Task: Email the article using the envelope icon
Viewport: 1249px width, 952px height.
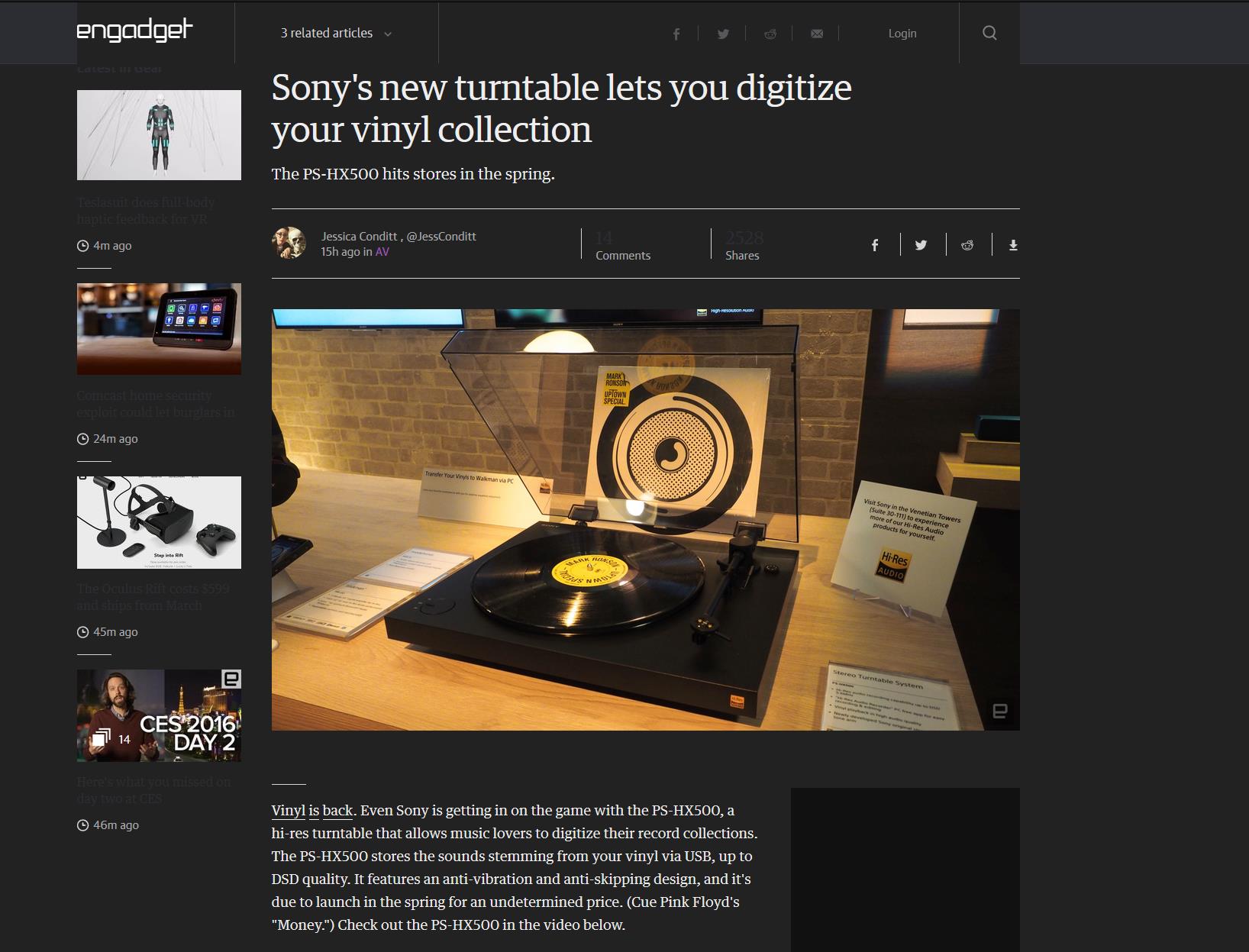Action: coord(816,34)
